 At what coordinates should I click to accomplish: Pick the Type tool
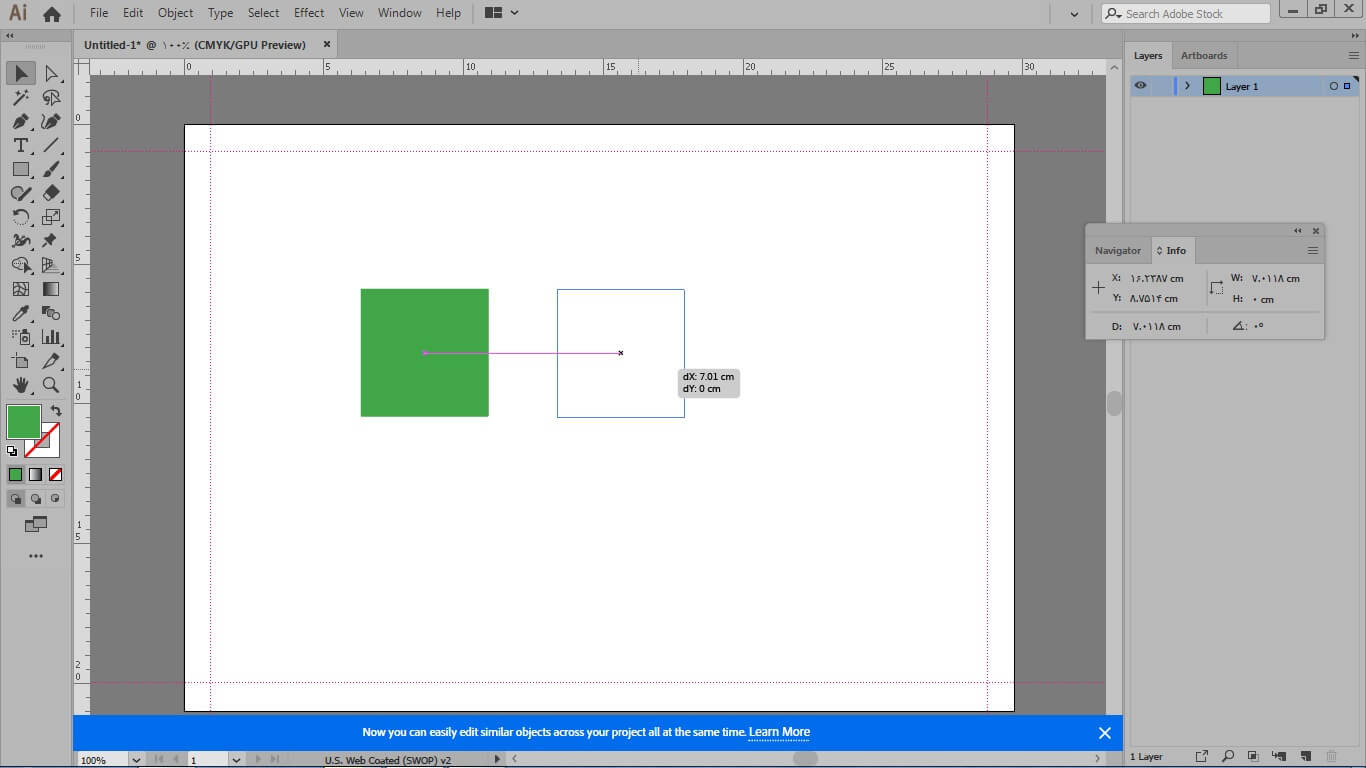[x=20, y=146]
